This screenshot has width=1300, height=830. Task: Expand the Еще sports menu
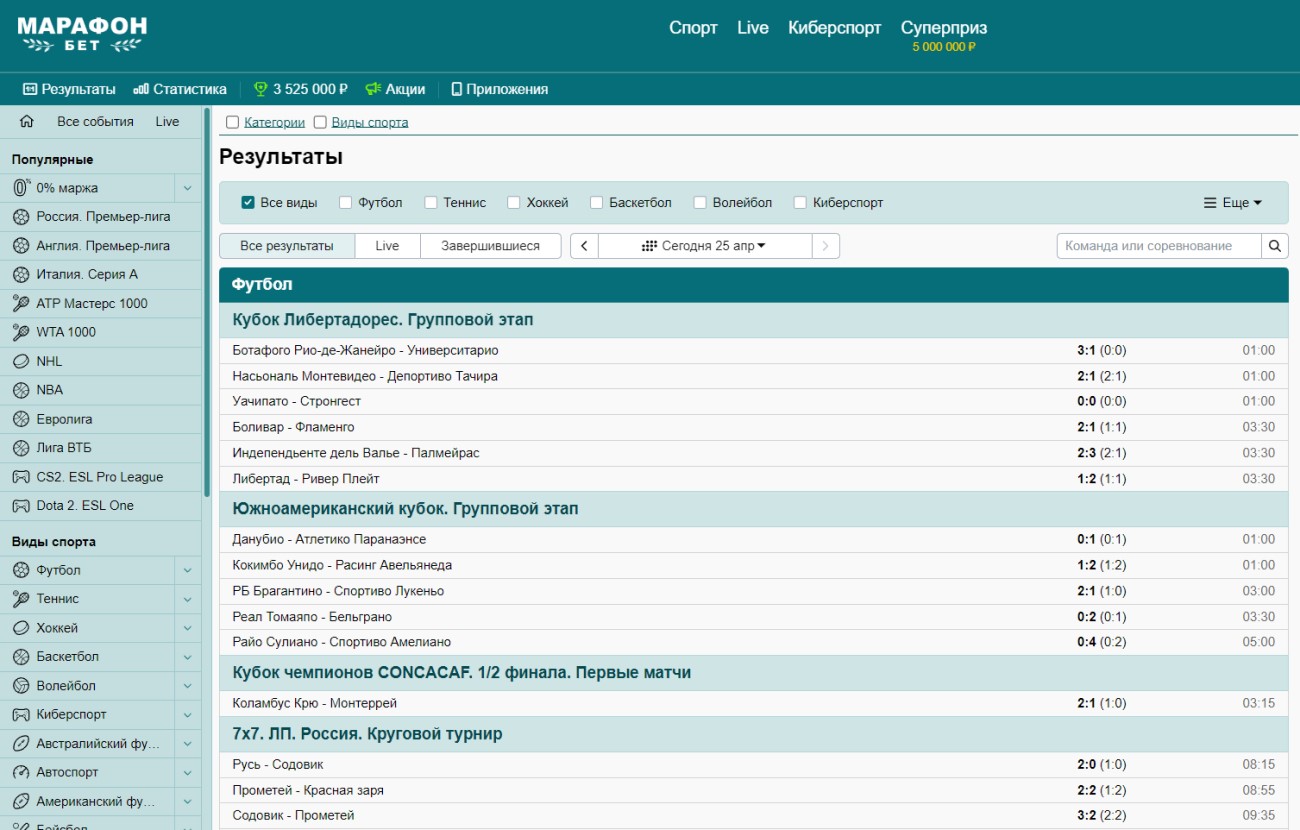point(1232,203)
